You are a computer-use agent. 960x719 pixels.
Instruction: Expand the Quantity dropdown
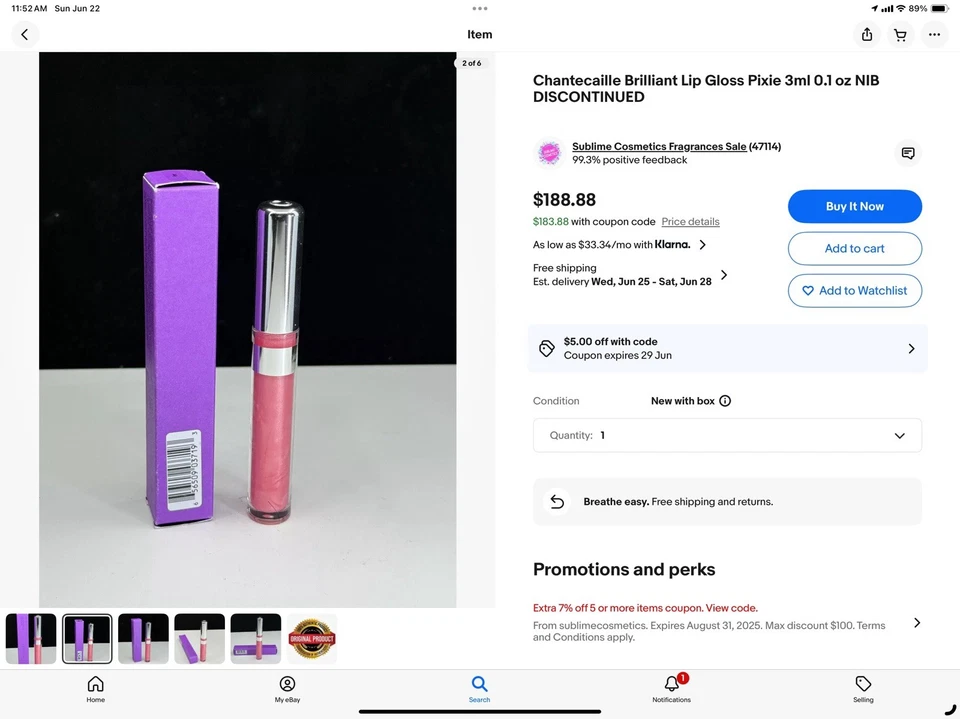727,435
